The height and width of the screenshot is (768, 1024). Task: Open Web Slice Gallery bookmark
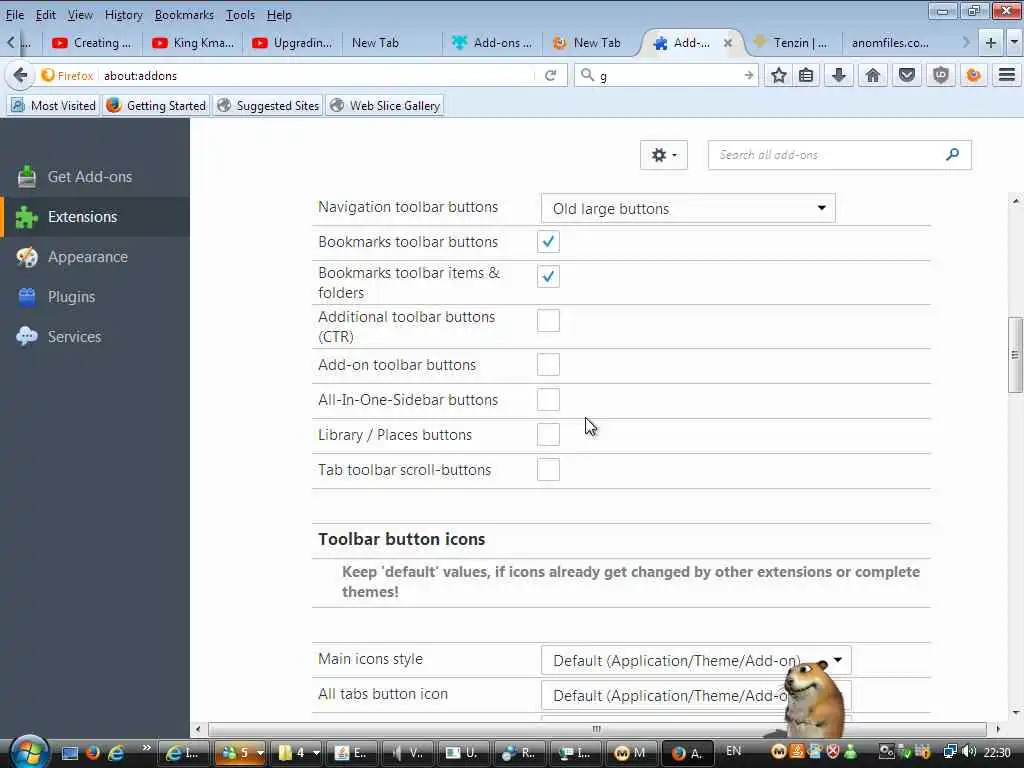click(x=385, y=105)
